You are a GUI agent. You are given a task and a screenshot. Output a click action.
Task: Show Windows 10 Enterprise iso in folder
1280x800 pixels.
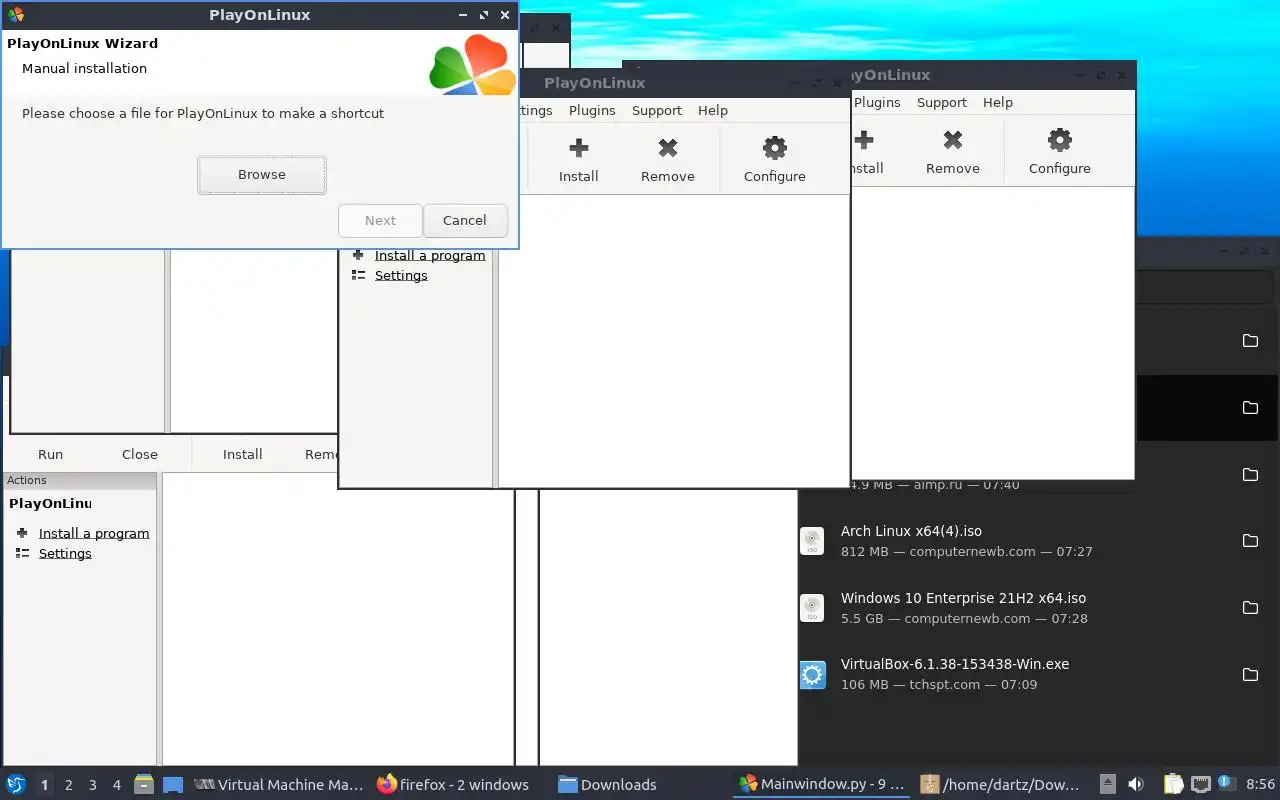pyautogui.click(x=1250, y=608)
